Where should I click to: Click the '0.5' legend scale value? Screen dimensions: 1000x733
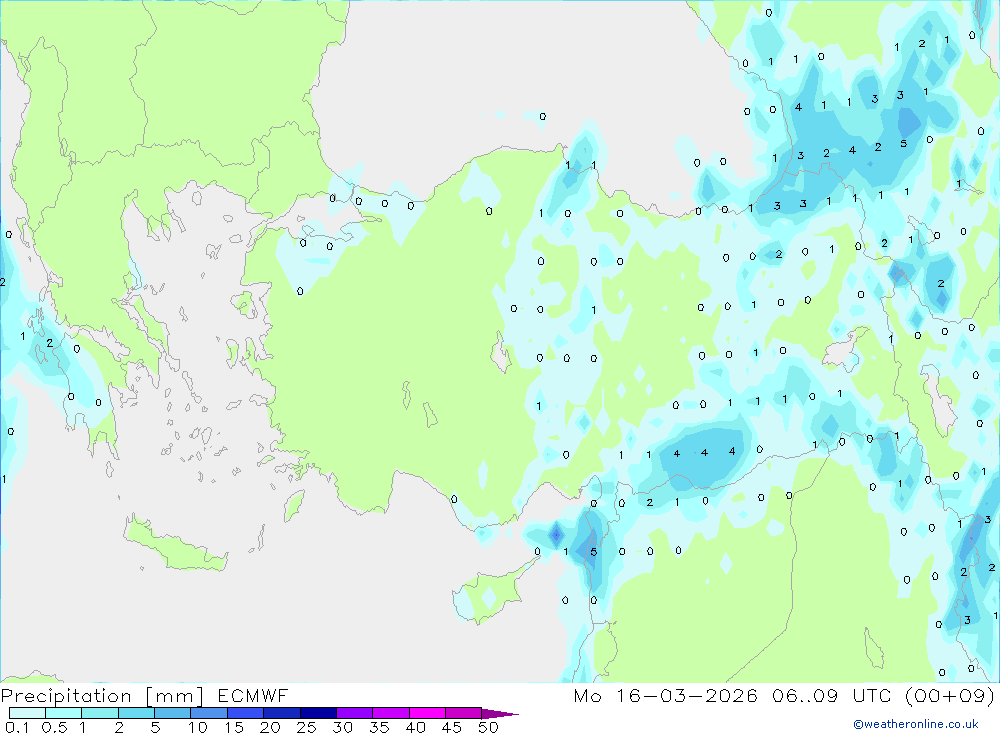pos(54,727)
